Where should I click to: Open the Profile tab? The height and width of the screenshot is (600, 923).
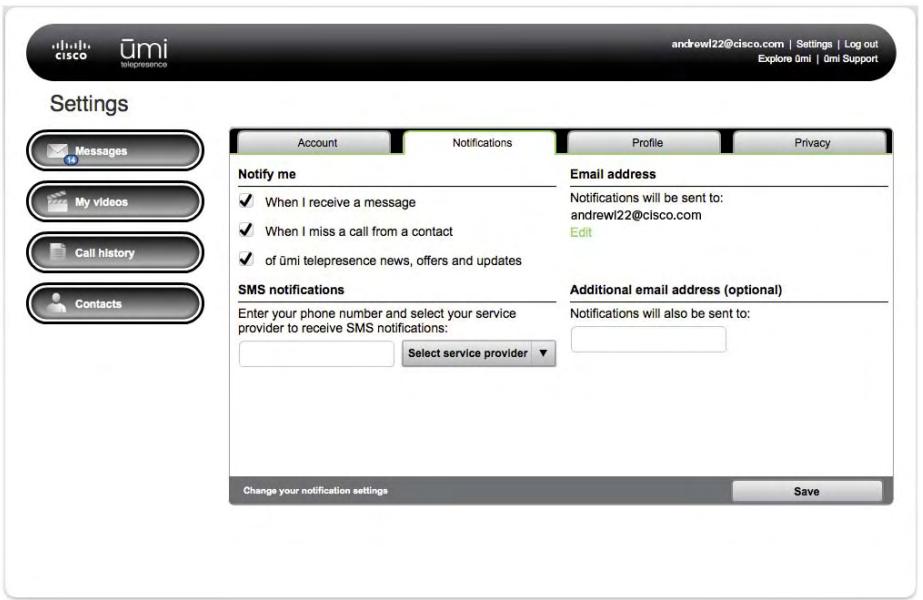point(645,142)
